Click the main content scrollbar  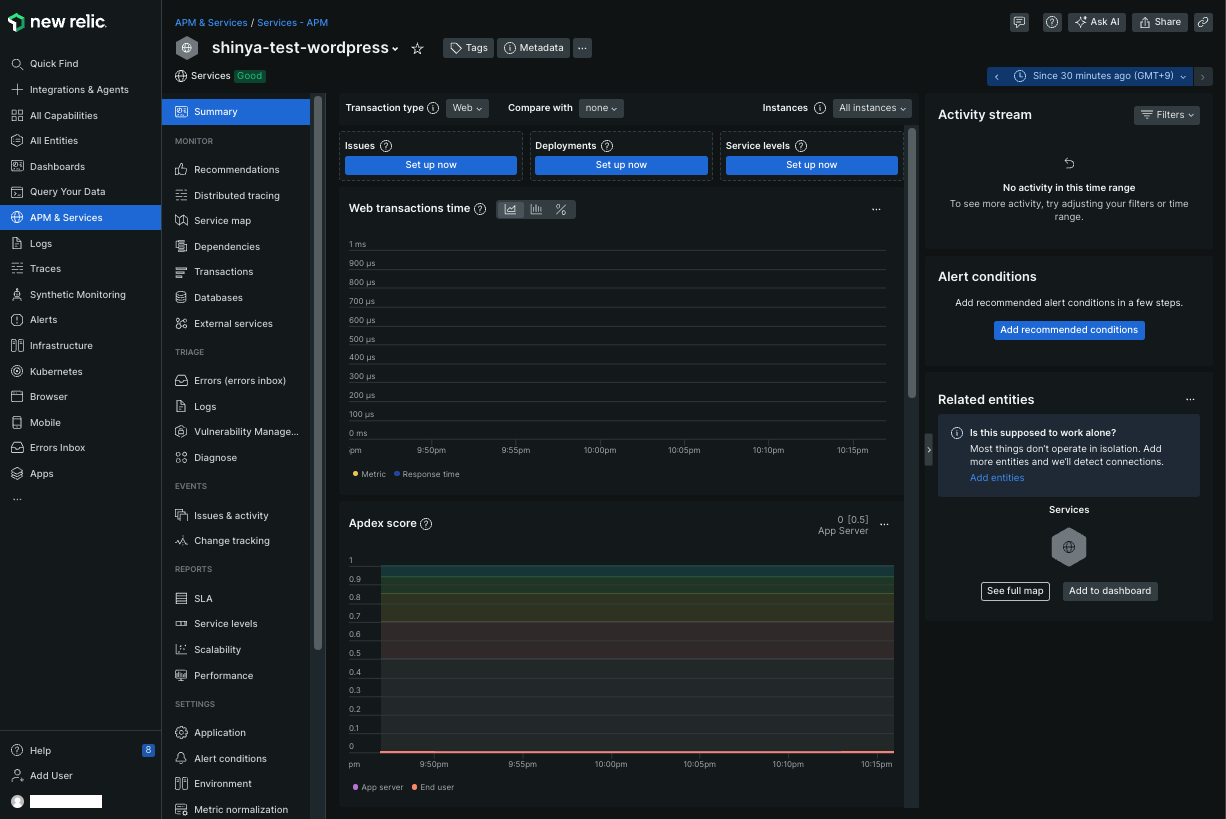coord(911,263)
